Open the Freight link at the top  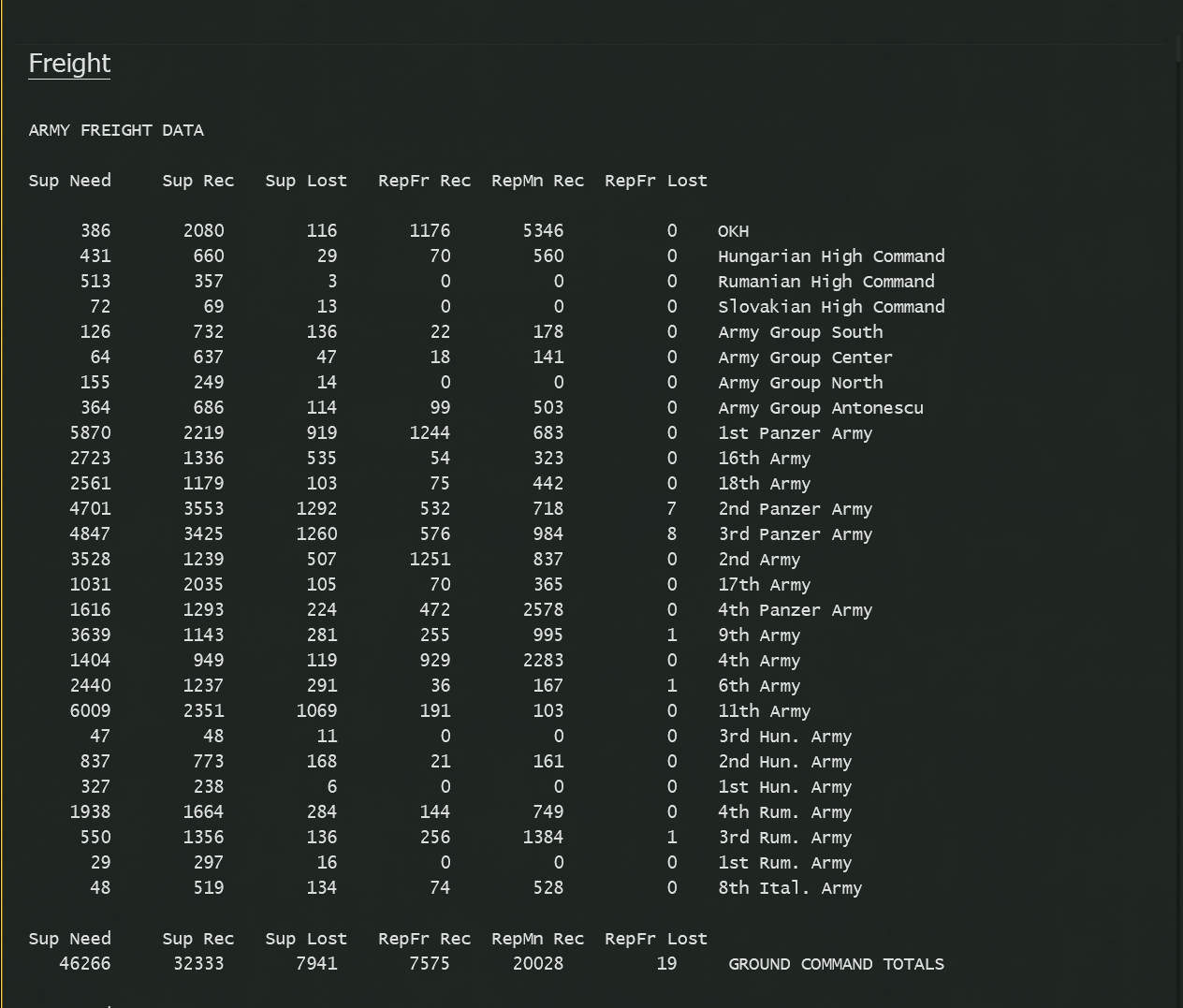69,63
